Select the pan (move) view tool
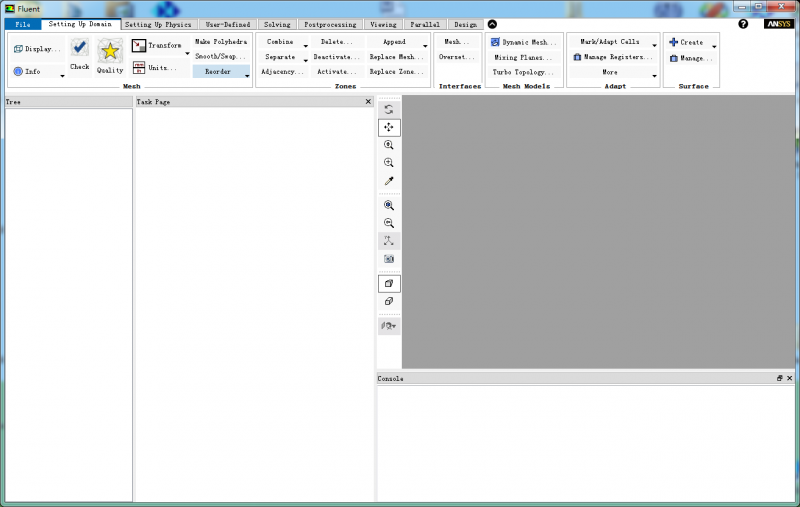800x507 pixels. (x=389, y=127)
